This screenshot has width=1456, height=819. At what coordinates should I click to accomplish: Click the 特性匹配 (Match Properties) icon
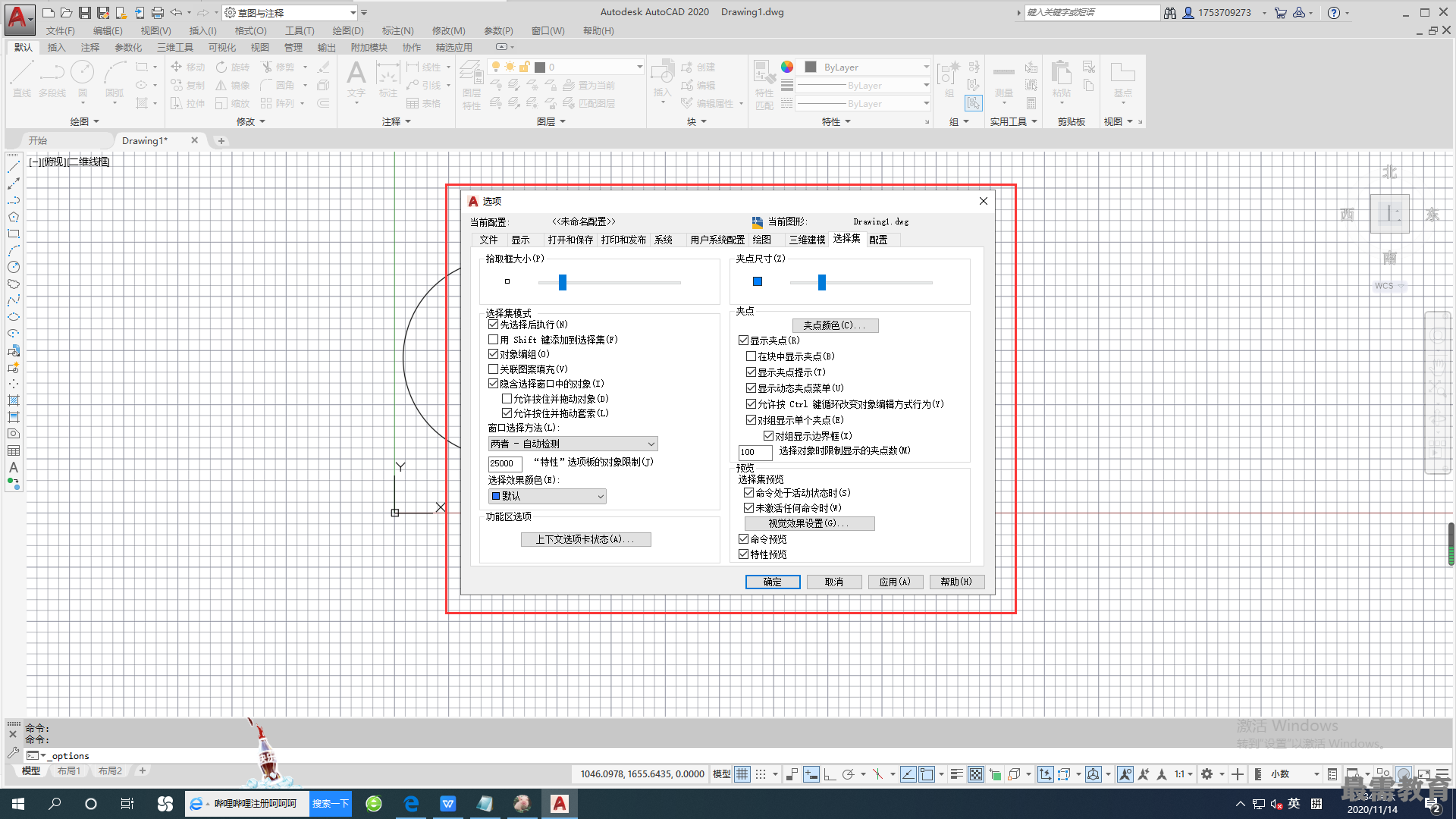[x=764, y=85]
